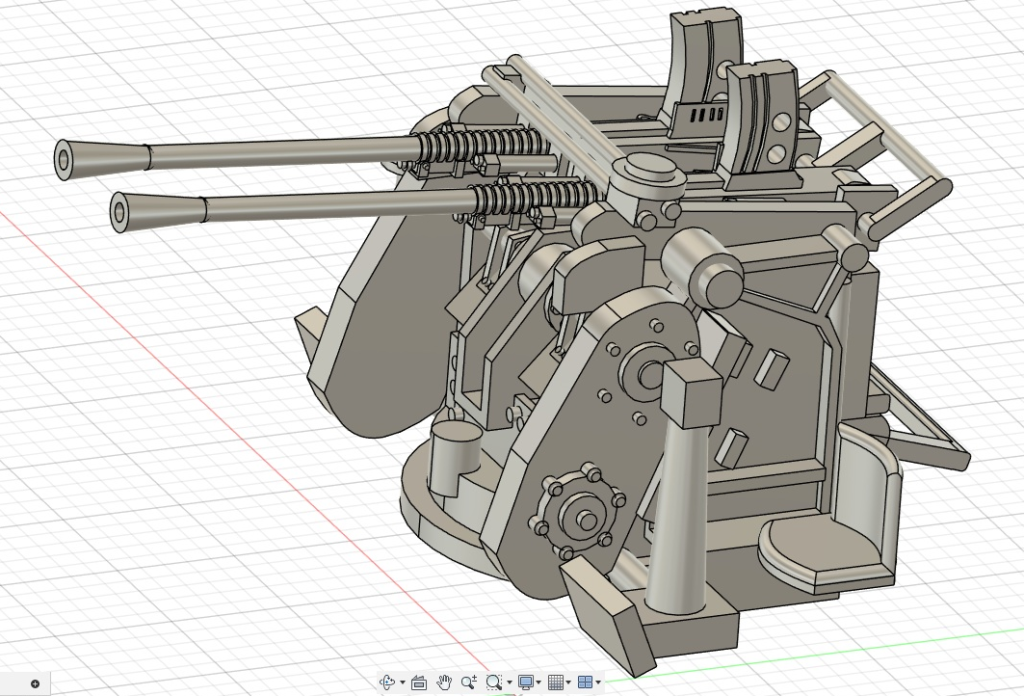Click the bolted circular flange hub
This screenshot has width=1024, height=696.
575,514
